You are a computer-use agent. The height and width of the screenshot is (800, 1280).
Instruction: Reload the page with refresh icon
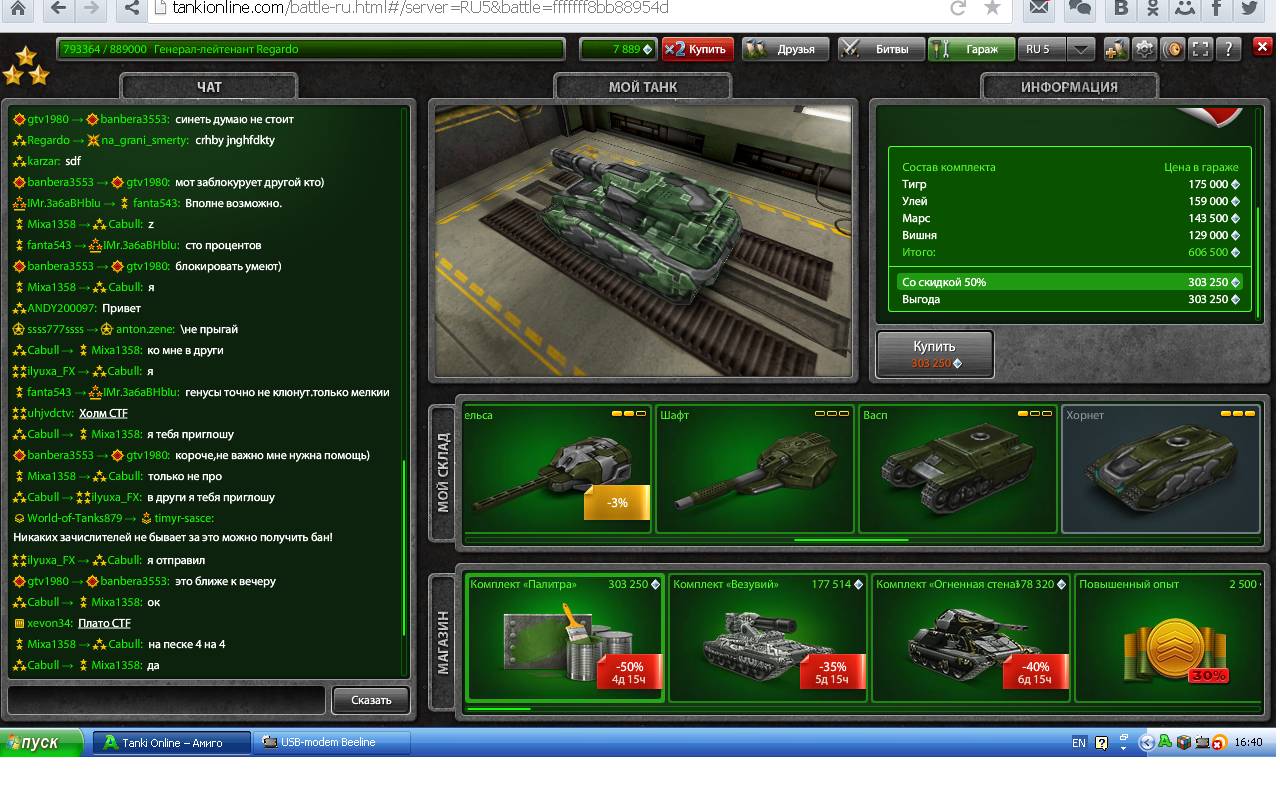(958, 9)
